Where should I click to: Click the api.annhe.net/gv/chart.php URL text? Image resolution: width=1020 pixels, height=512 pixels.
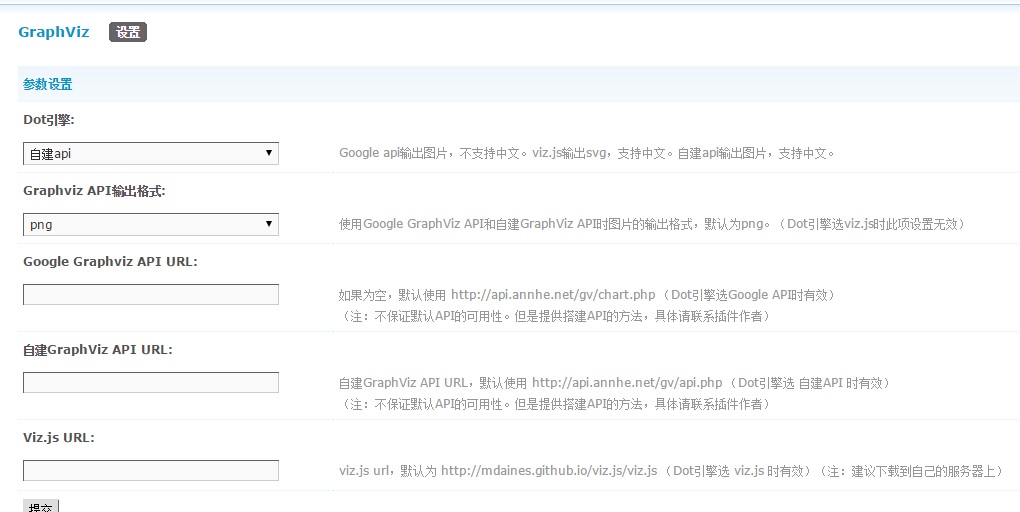tap(553, 295)
